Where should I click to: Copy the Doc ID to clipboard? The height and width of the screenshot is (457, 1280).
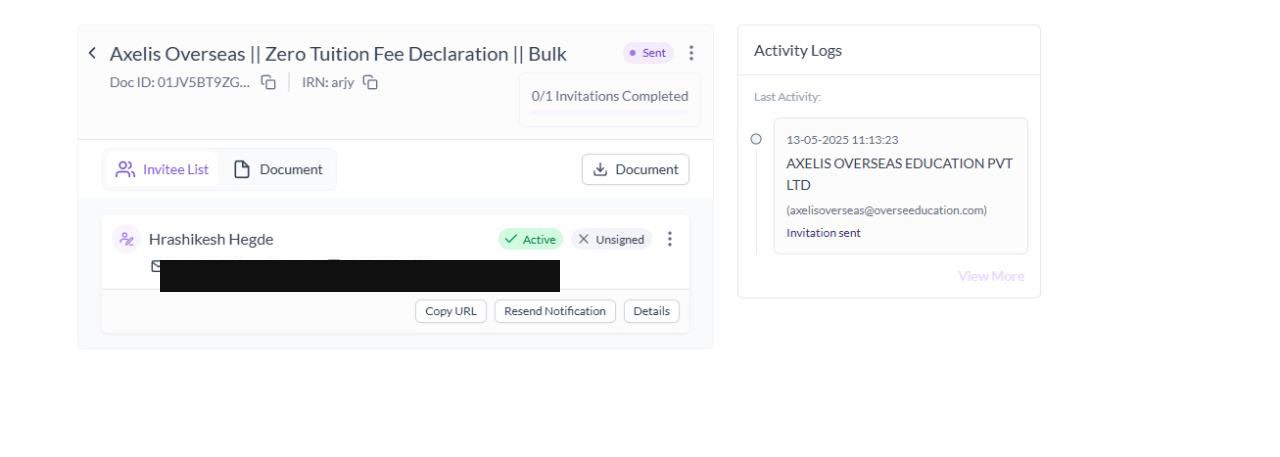(268, 82)
